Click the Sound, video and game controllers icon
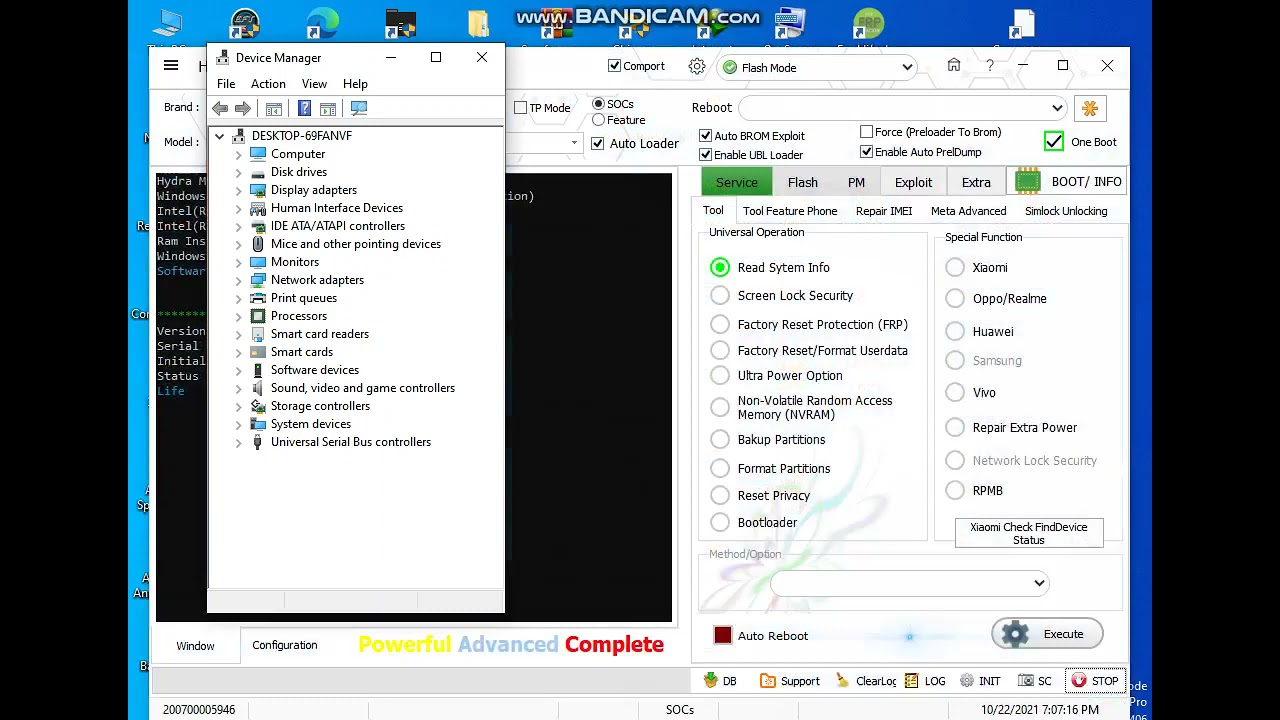The image size is (1280, 720). point(258,388)
